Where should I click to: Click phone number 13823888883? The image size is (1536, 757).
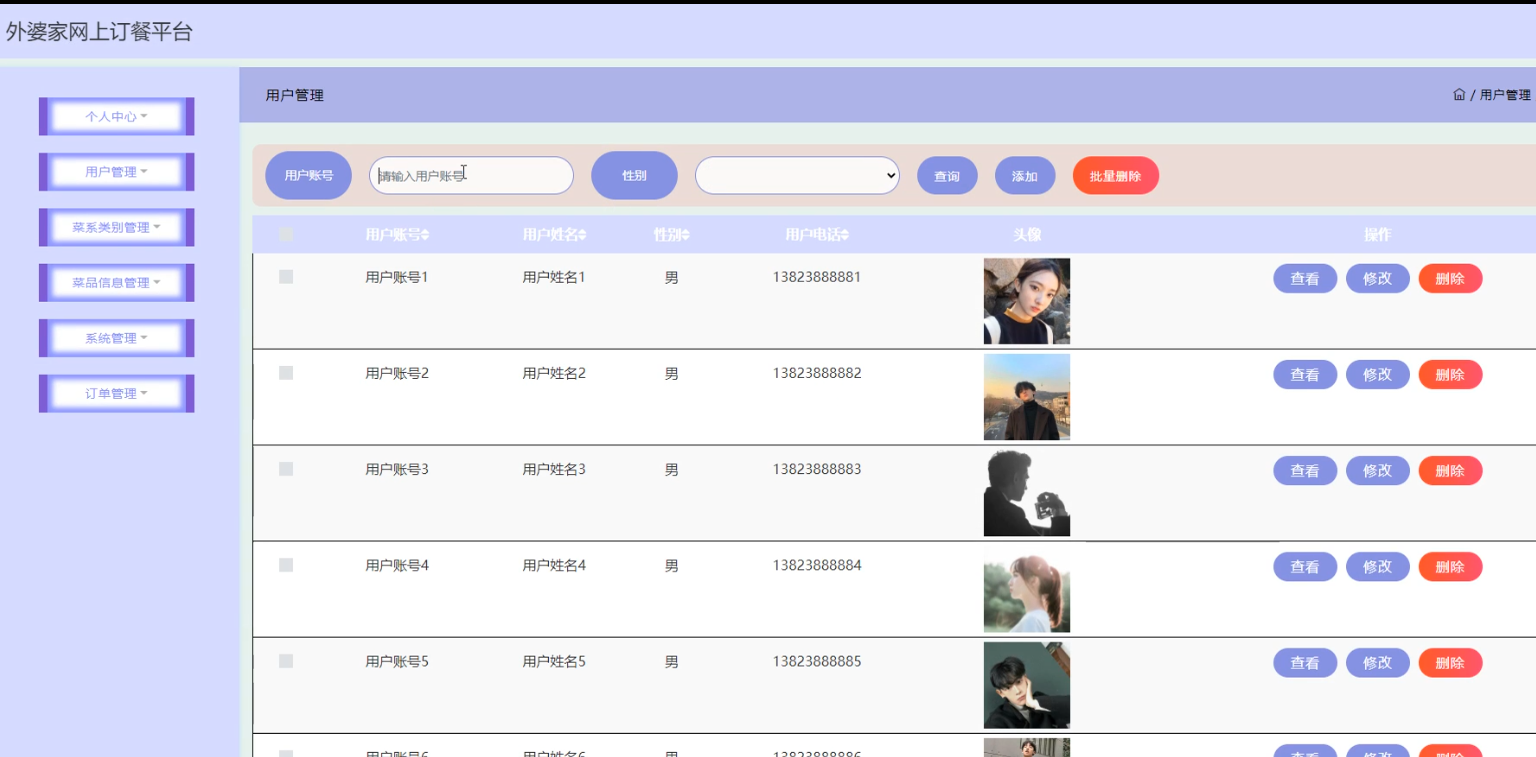(817, 469)
